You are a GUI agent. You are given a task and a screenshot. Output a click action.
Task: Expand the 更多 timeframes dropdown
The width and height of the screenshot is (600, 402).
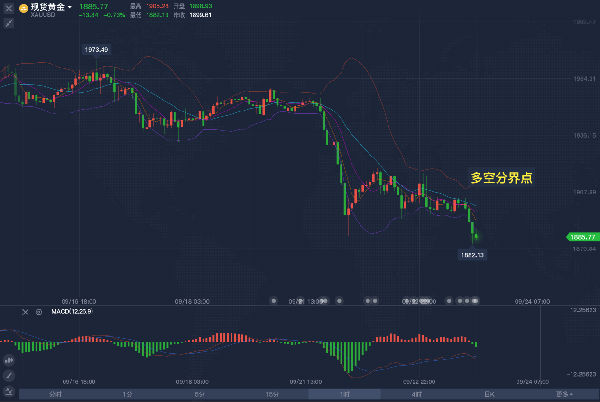(x=565, y=394)
